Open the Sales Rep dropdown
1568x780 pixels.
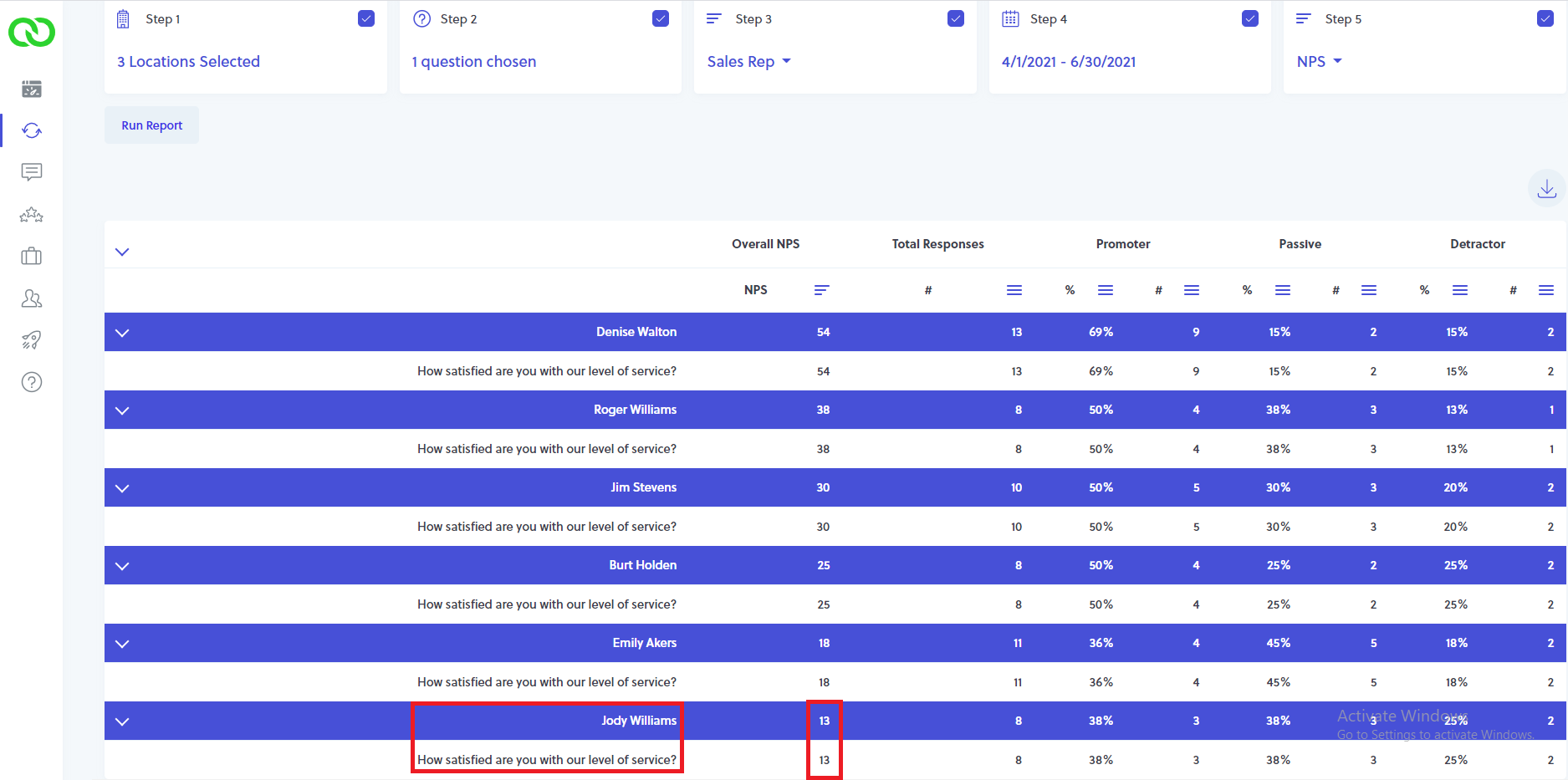748,62
